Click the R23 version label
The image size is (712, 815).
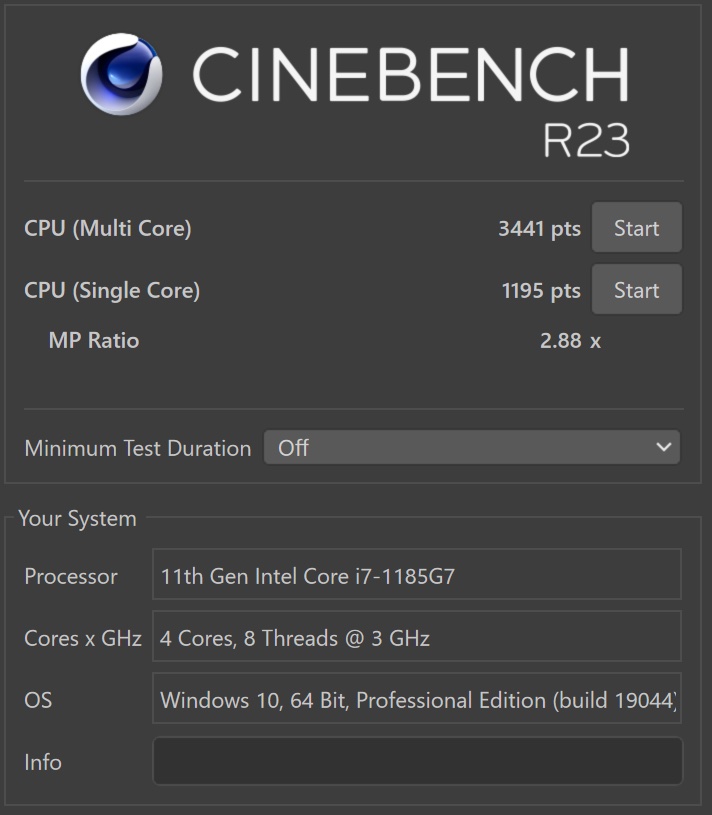(586, 140)
